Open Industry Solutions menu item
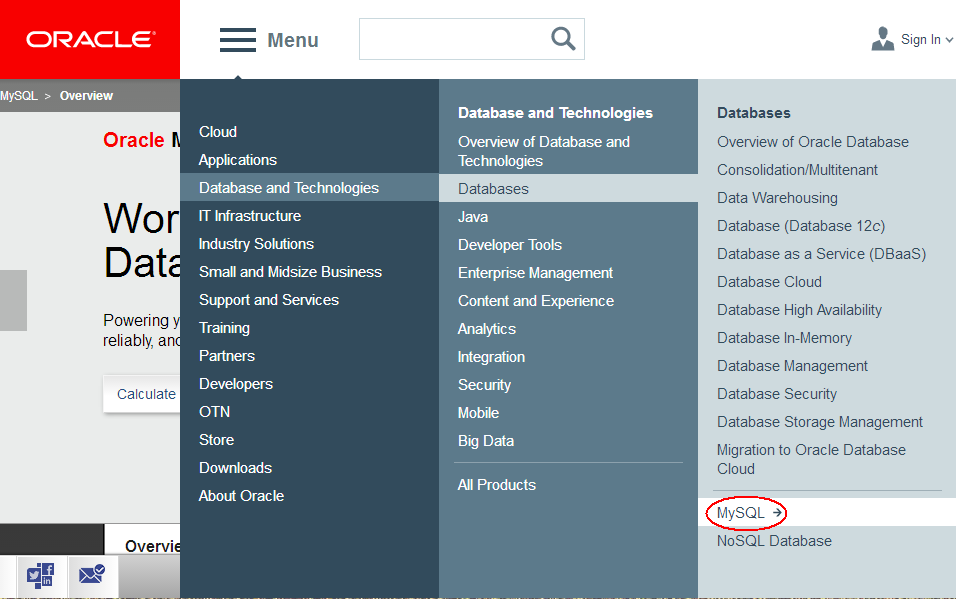Viewport: 956px width, 599px height. 256,244
